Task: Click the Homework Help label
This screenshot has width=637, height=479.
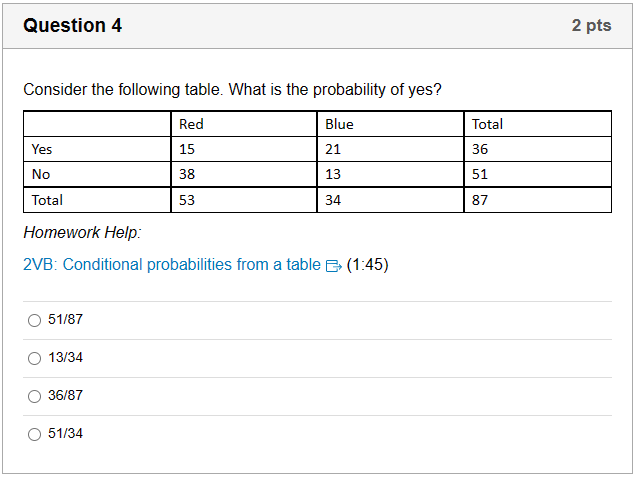Action: pos(82,232)
